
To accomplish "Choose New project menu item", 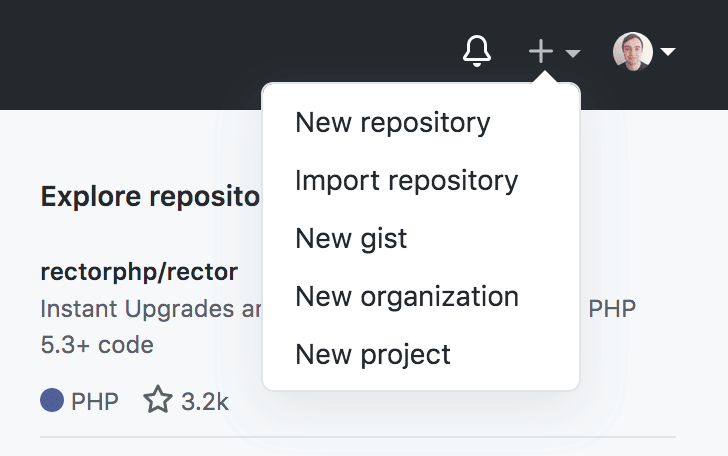I will coord(373,355).
